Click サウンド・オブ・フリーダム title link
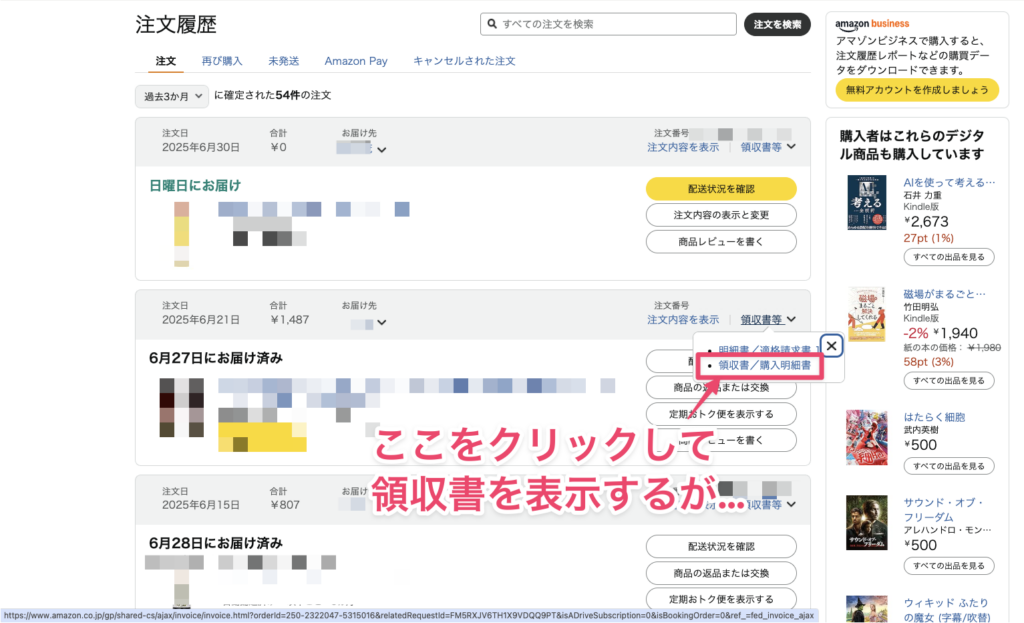This screenshot has width=1024, height=623. pos(944,509)
